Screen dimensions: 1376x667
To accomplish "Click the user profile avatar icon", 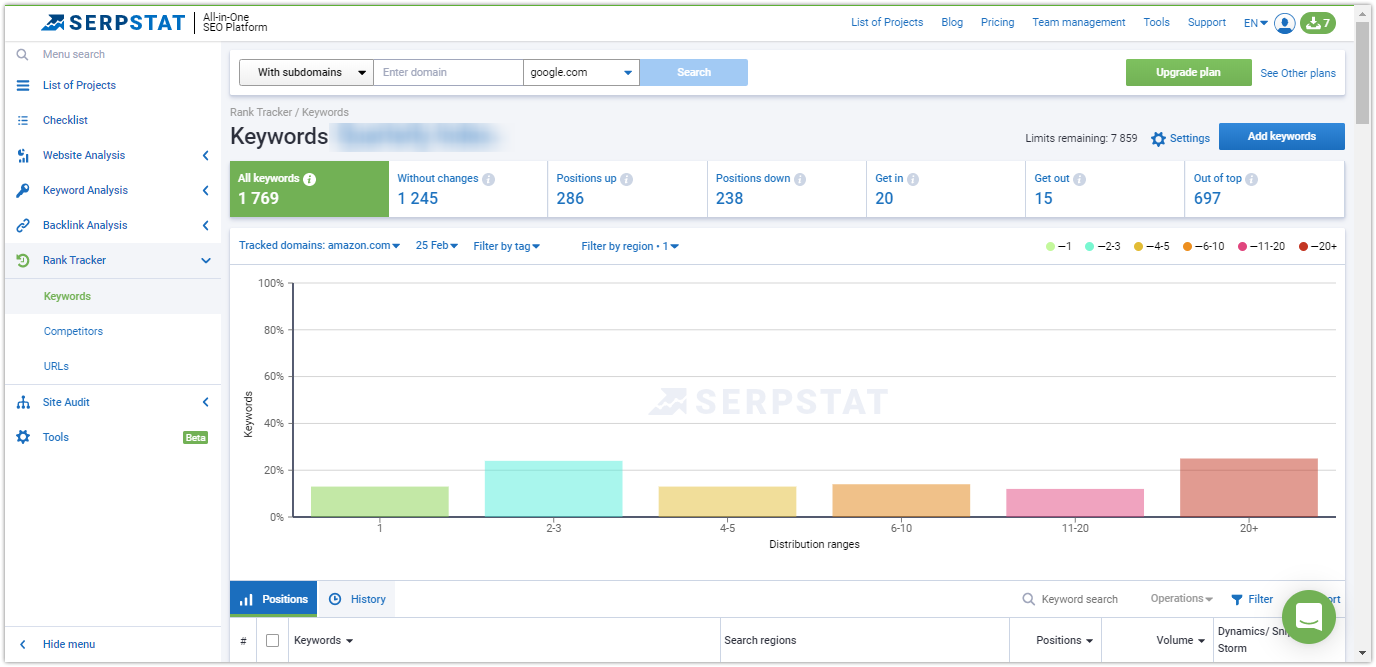I will tap(1285, 23).
